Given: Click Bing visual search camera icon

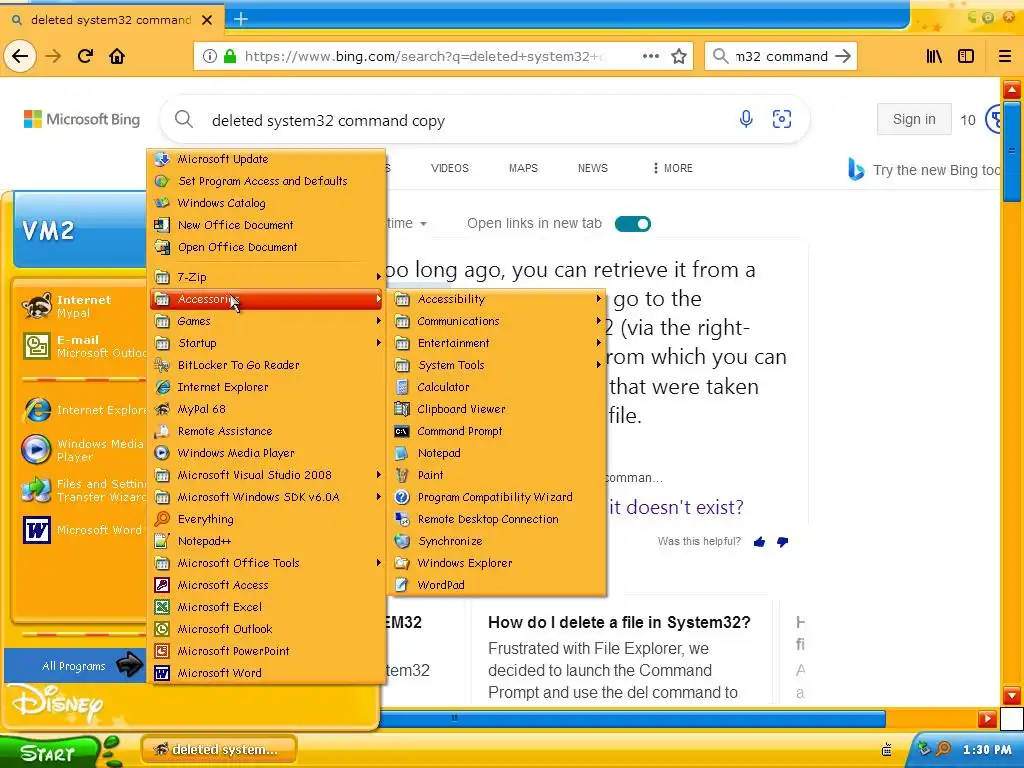Looking at the screenshot, I should (x=782, y=119).
